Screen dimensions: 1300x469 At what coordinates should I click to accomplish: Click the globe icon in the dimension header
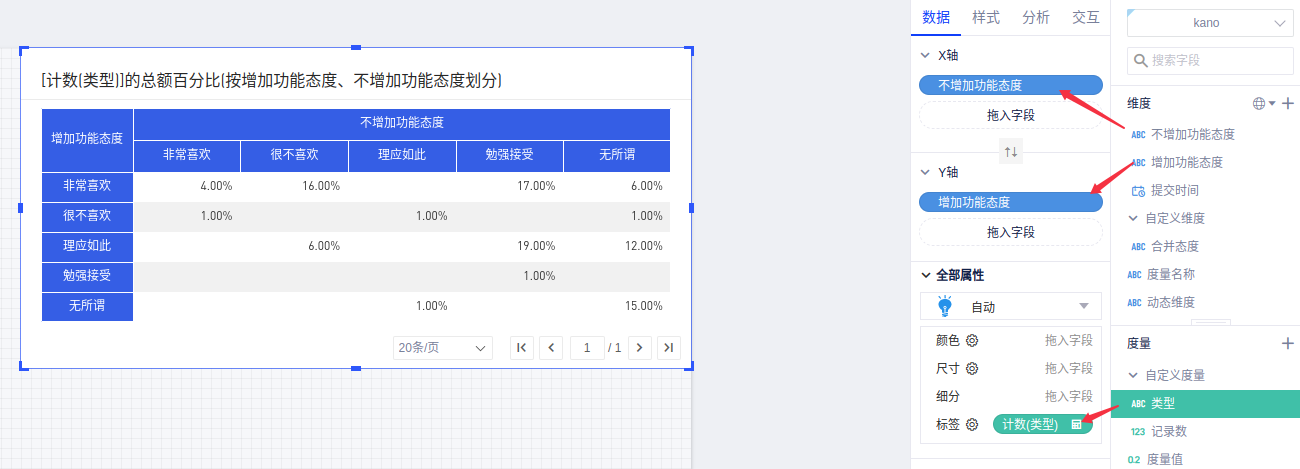[1259, 103]
